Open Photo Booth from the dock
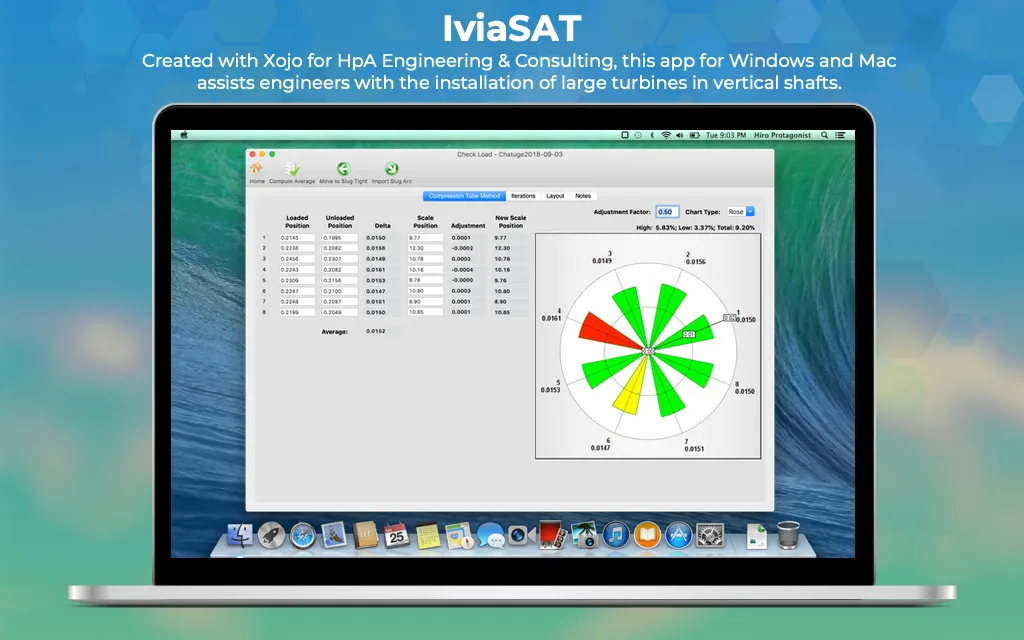The height and width of the screenshot is (640, 1024). pos(552,536)
